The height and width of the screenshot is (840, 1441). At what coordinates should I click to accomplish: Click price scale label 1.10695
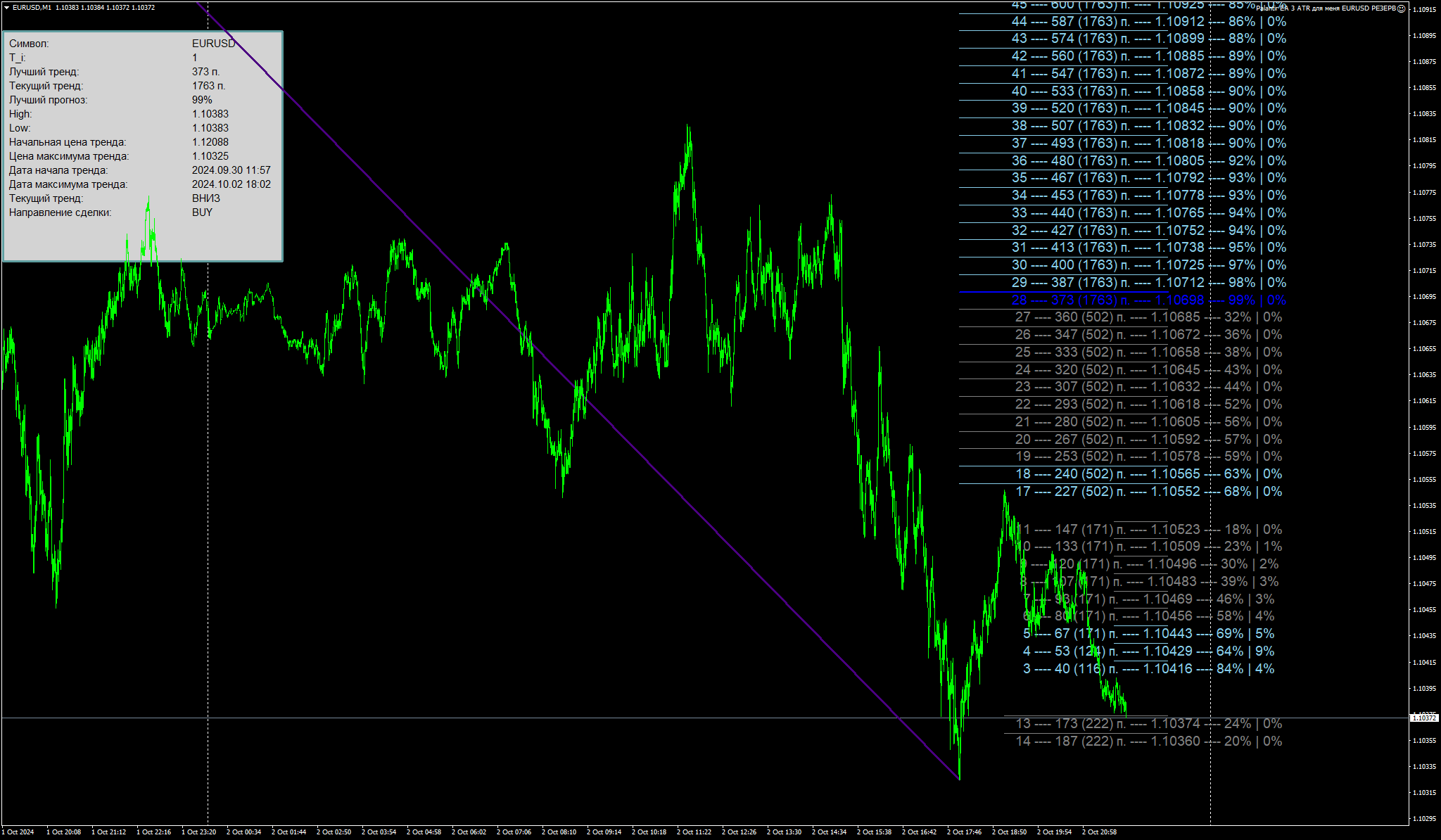[x=1424, y=296]
